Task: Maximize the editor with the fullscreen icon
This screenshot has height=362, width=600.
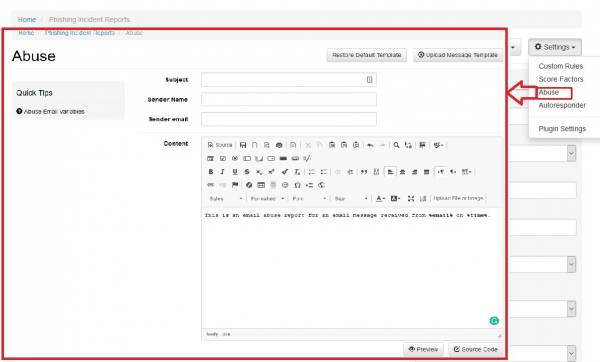Action: click(411, 198)
